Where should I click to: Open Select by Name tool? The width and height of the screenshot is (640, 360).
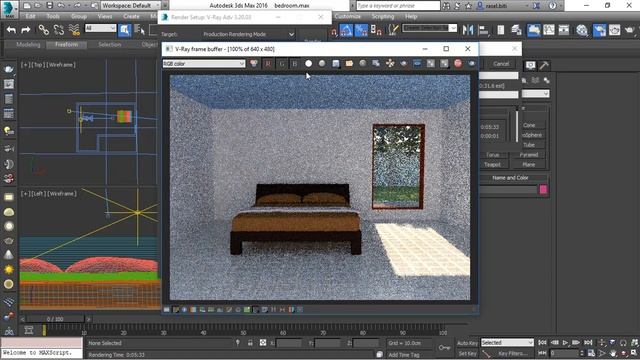pyautogui.click(x=140, y=30)
